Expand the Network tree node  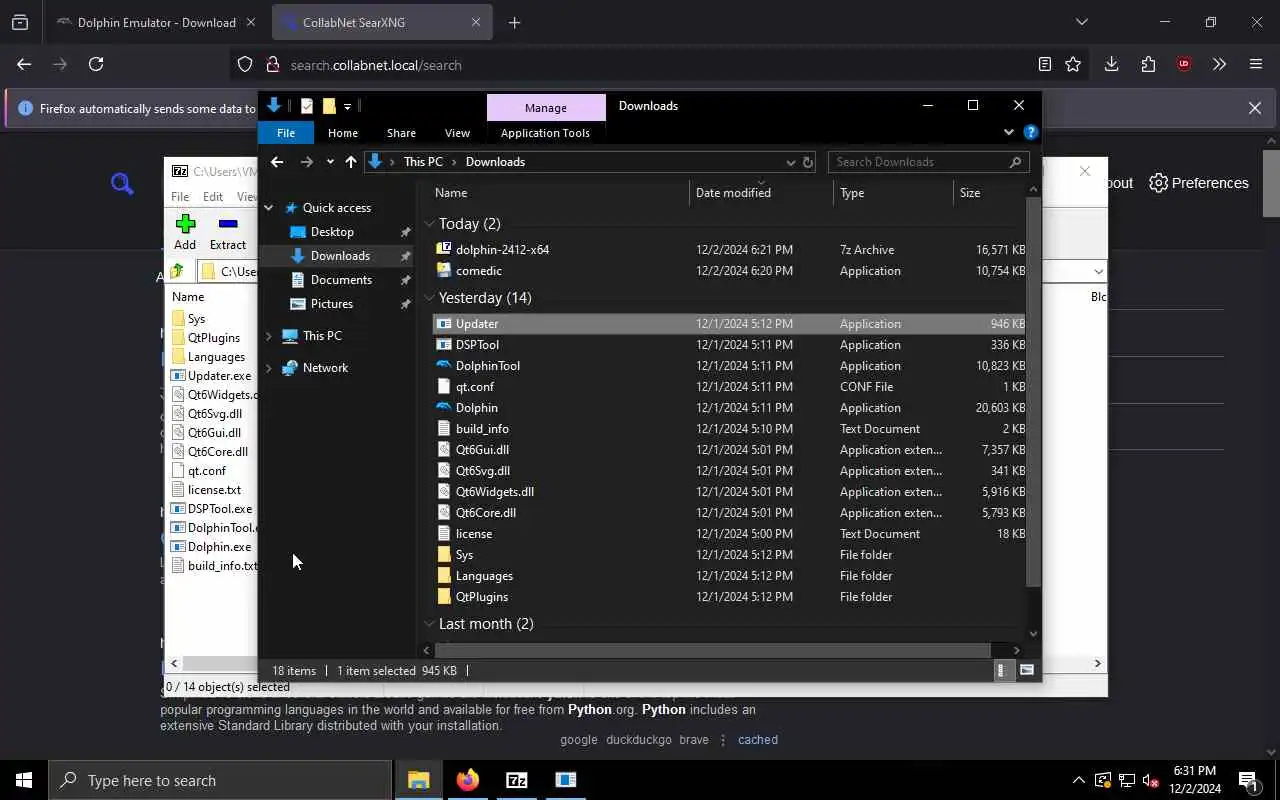269,368
